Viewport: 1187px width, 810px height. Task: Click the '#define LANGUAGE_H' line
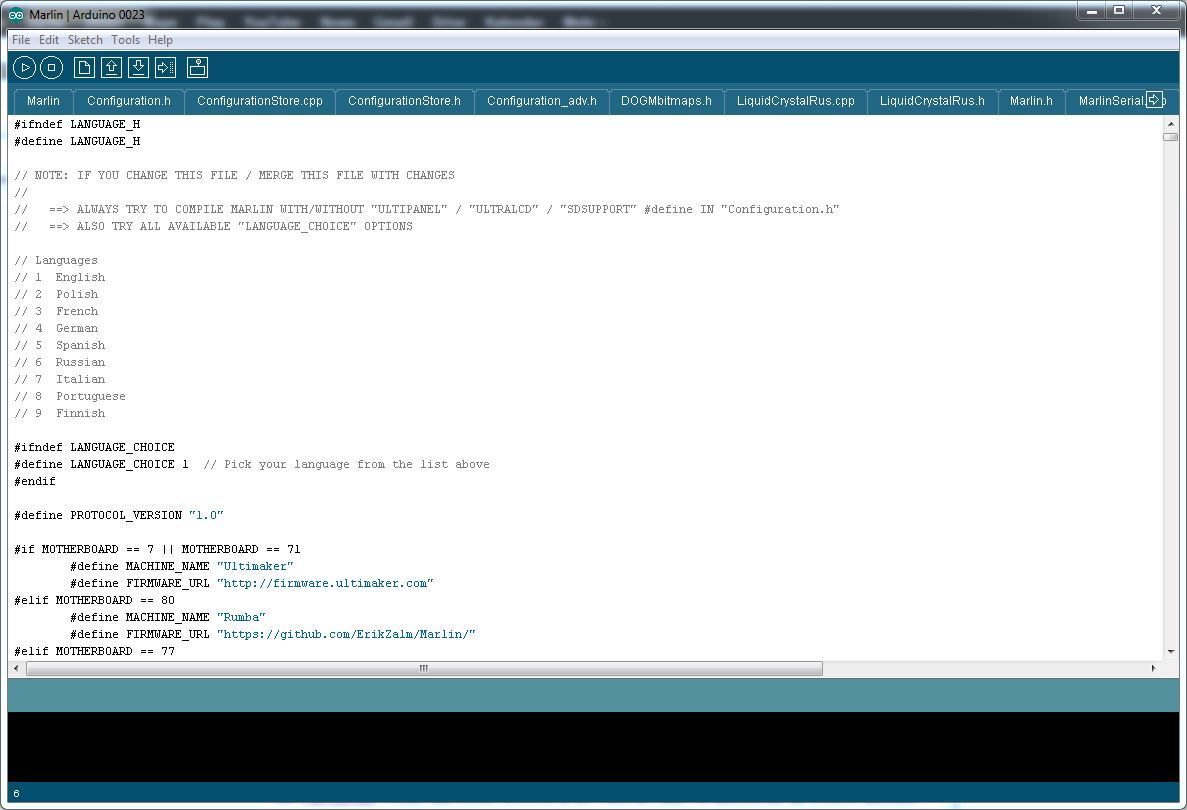(77, 141)
